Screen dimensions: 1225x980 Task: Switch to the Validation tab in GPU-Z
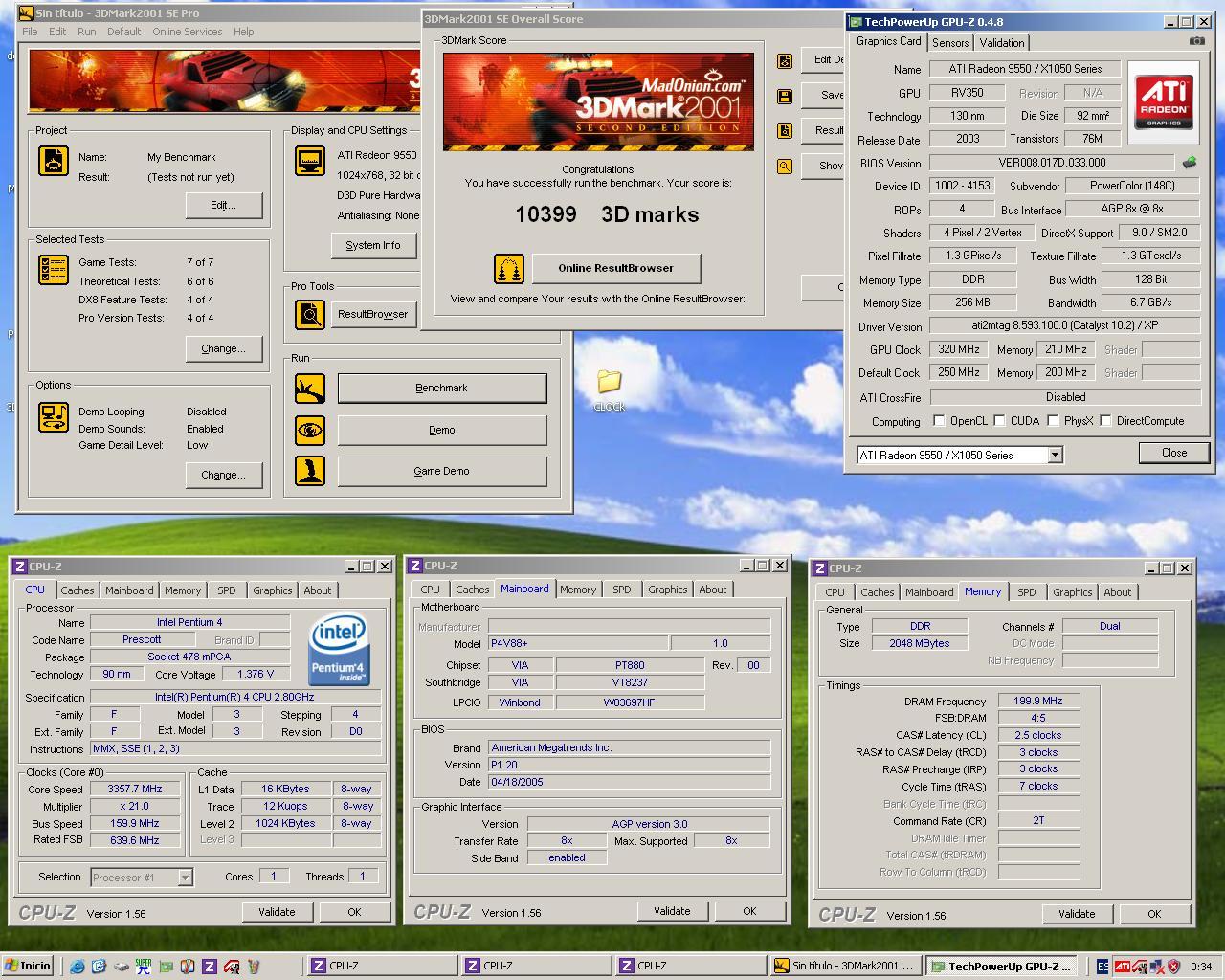tap(1002, 43)
